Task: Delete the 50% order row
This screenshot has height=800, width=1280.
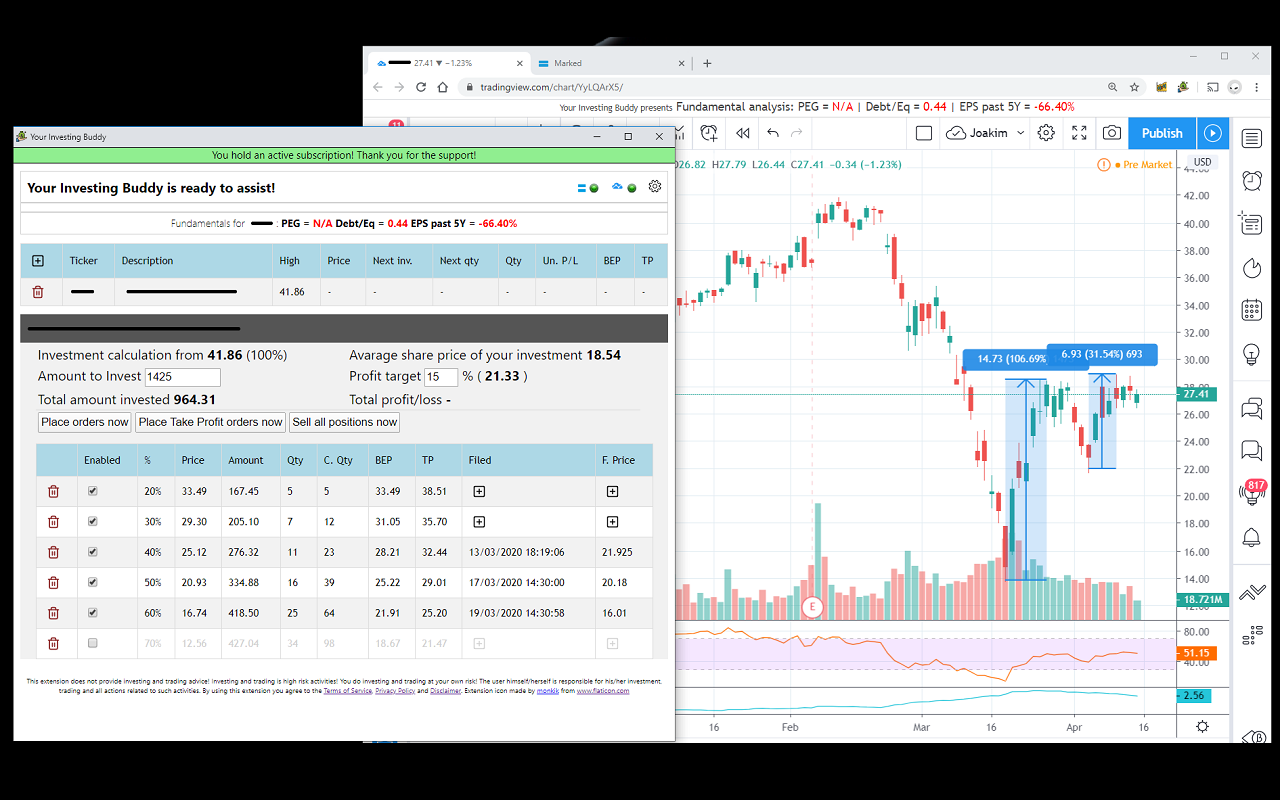Action: tap(54, 583)
